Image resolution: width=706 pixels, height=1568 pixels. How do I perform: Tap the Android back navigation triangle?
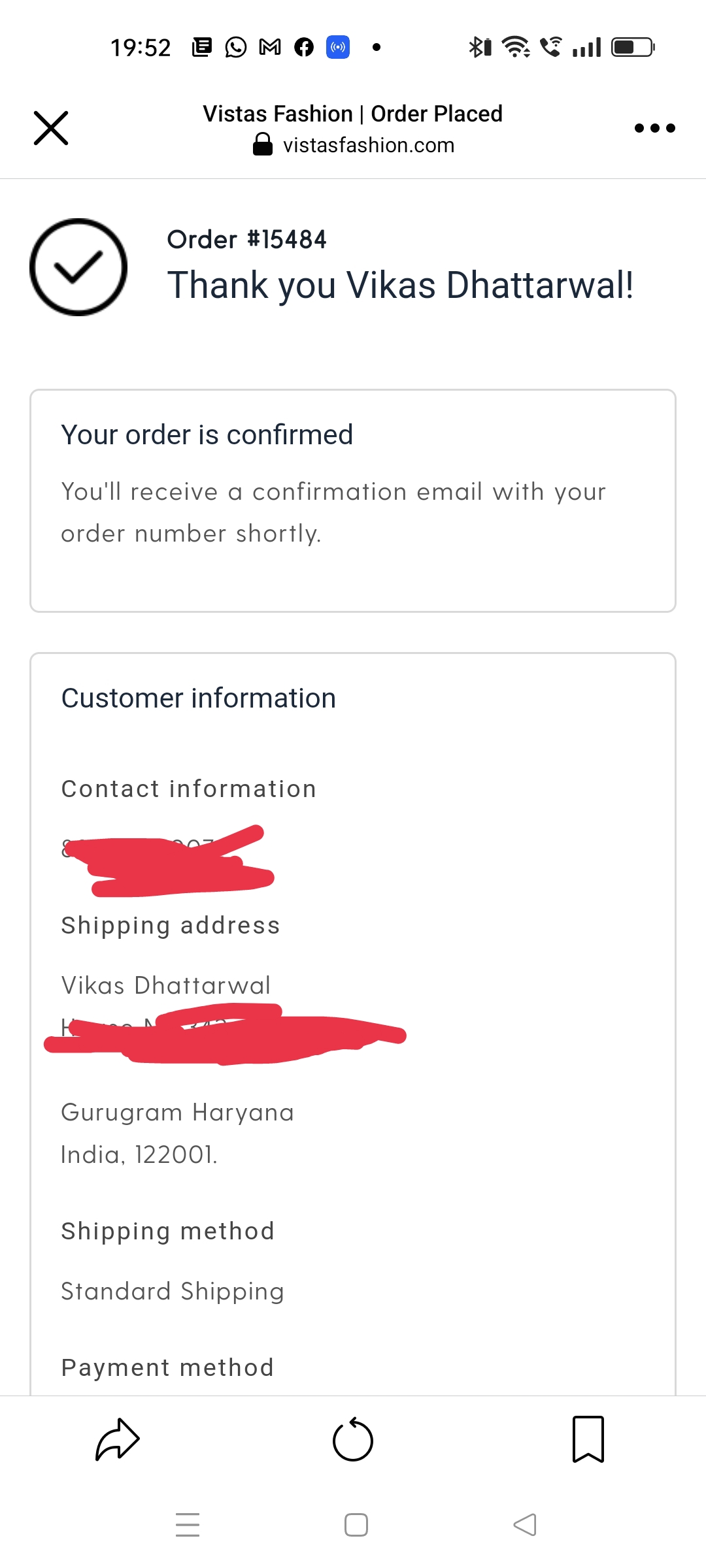pos(525,1525)
